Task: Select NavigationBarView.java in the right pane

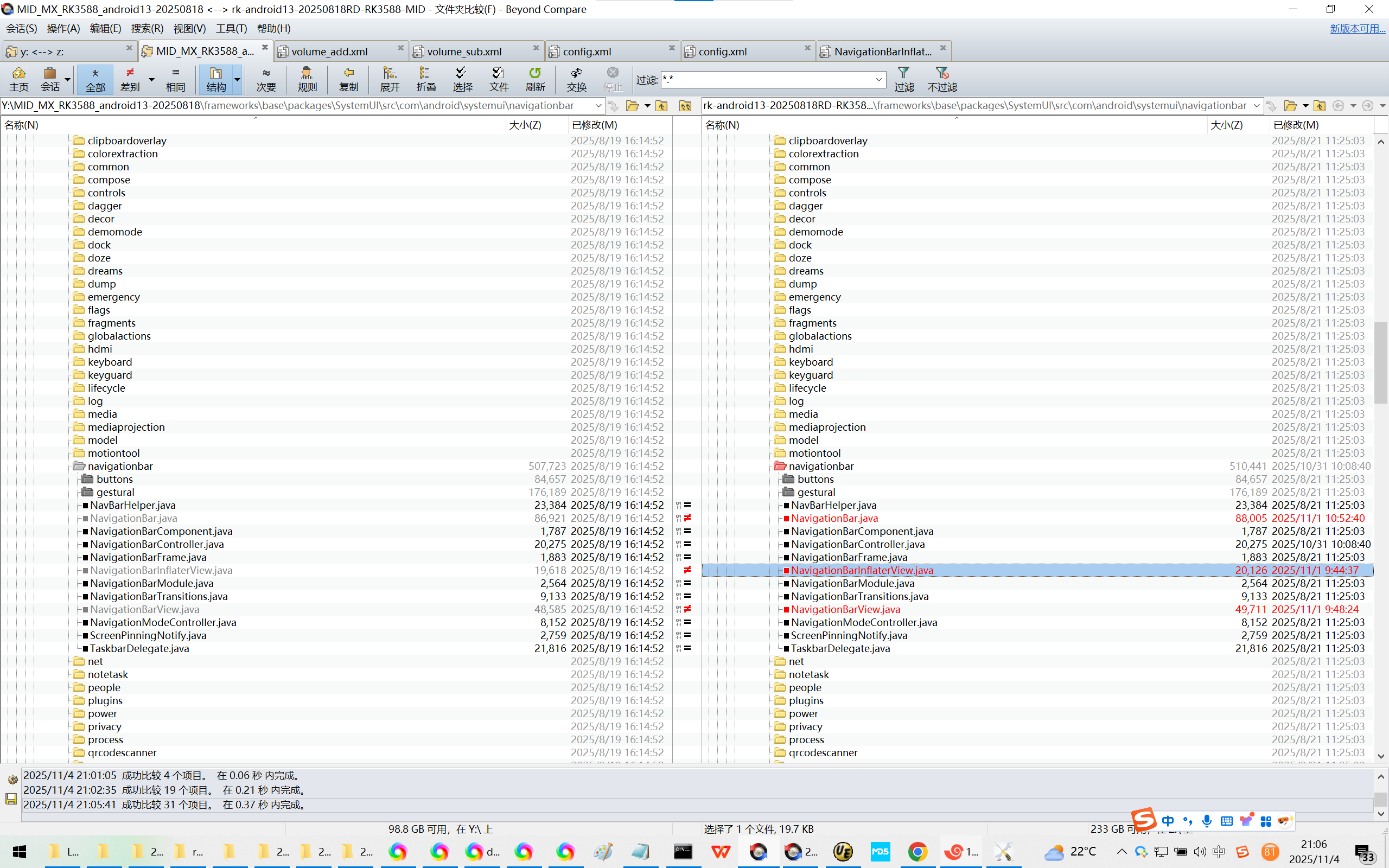Action: coord(845,609)
